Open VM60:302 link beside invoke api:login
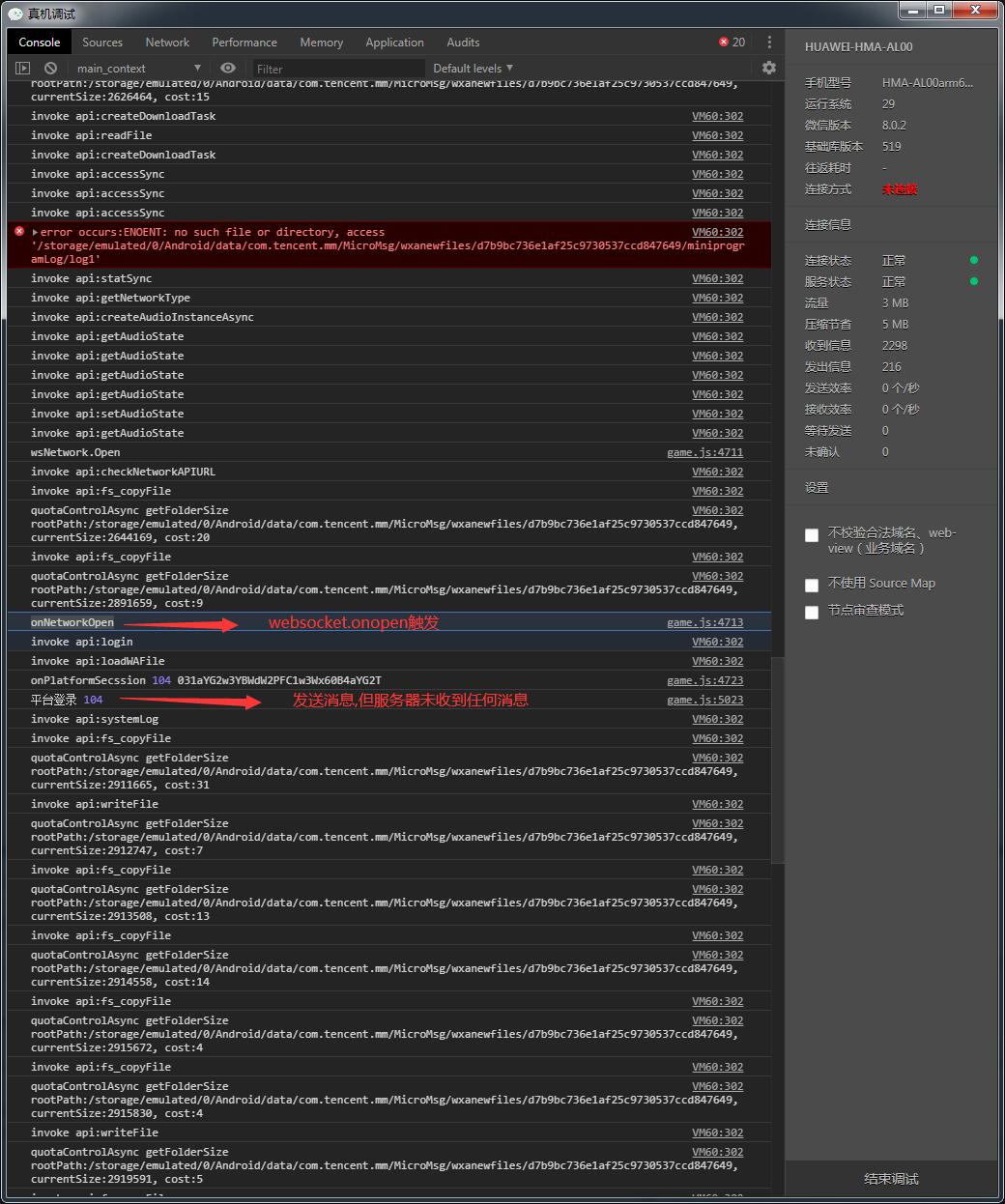1005x1204 pixels. [718, 642]
